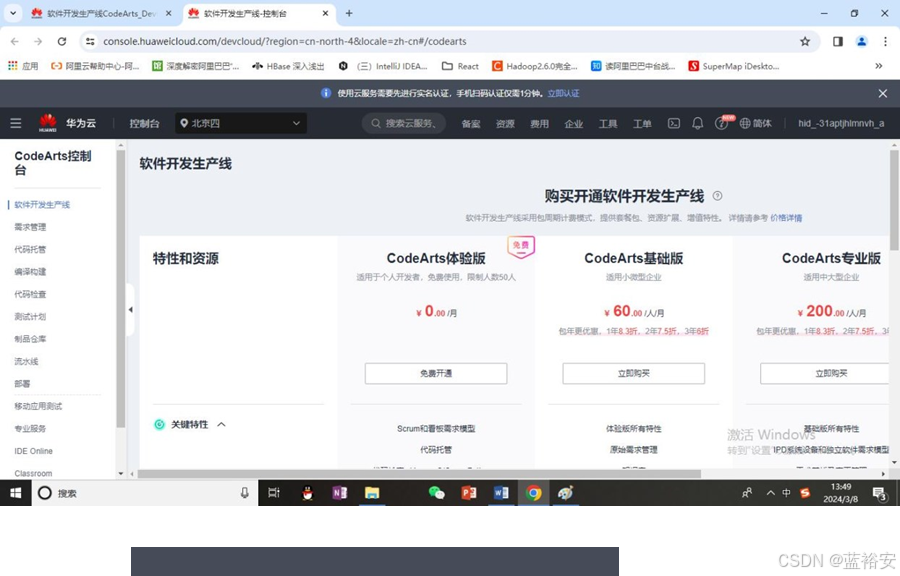Collapse the 关键特性 section
This screenshot has width=900, height=576.
coord(222,425)
